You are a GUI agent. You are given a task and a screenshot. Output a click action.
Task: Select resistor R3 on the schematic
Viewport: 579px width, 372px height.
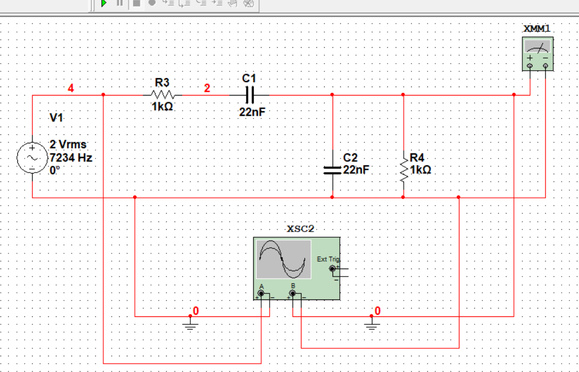click(162, 95)
